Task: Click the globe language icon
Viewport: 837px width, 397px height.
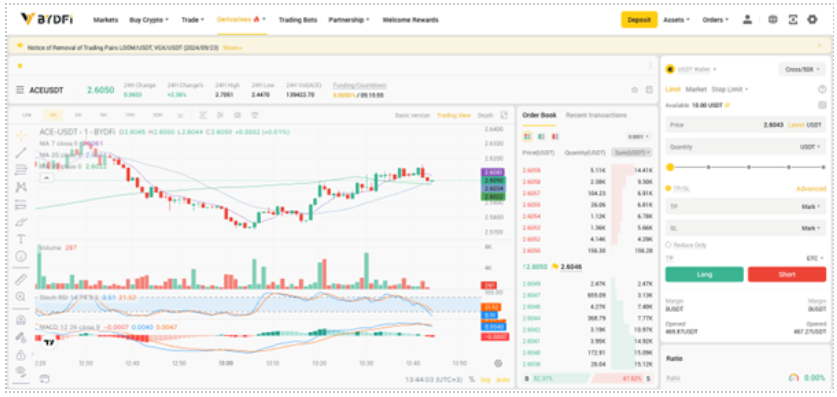Action: pos(772,20)
